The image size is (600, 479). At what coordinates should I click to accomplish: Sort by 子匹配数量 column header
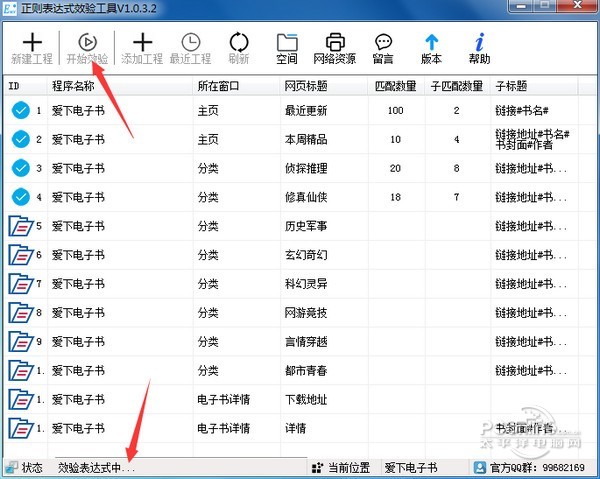tap(457, 86)
